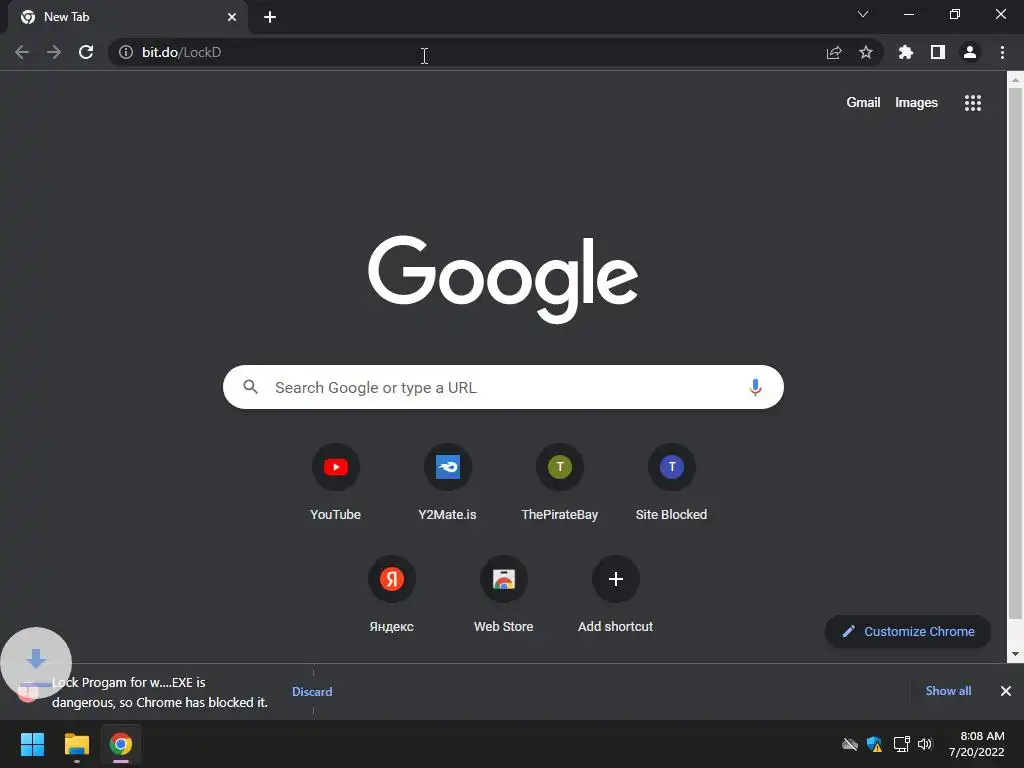Image resolution: width=1024 pixels, height=768 pixels.
Task: Open Web Store shortcut
Action: click(504, 595)
